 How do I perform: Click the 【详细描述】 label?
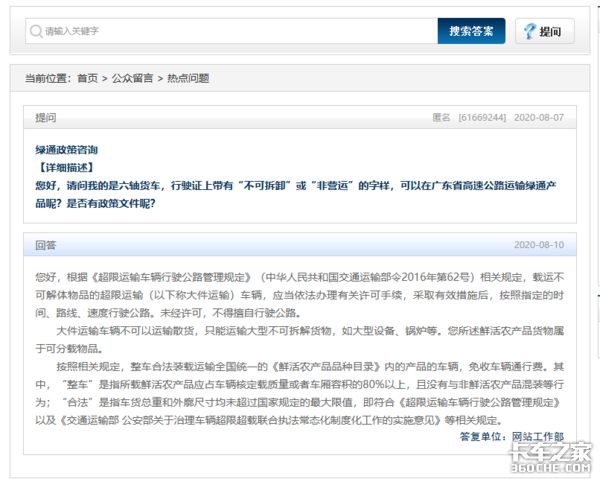click(67, 168)
